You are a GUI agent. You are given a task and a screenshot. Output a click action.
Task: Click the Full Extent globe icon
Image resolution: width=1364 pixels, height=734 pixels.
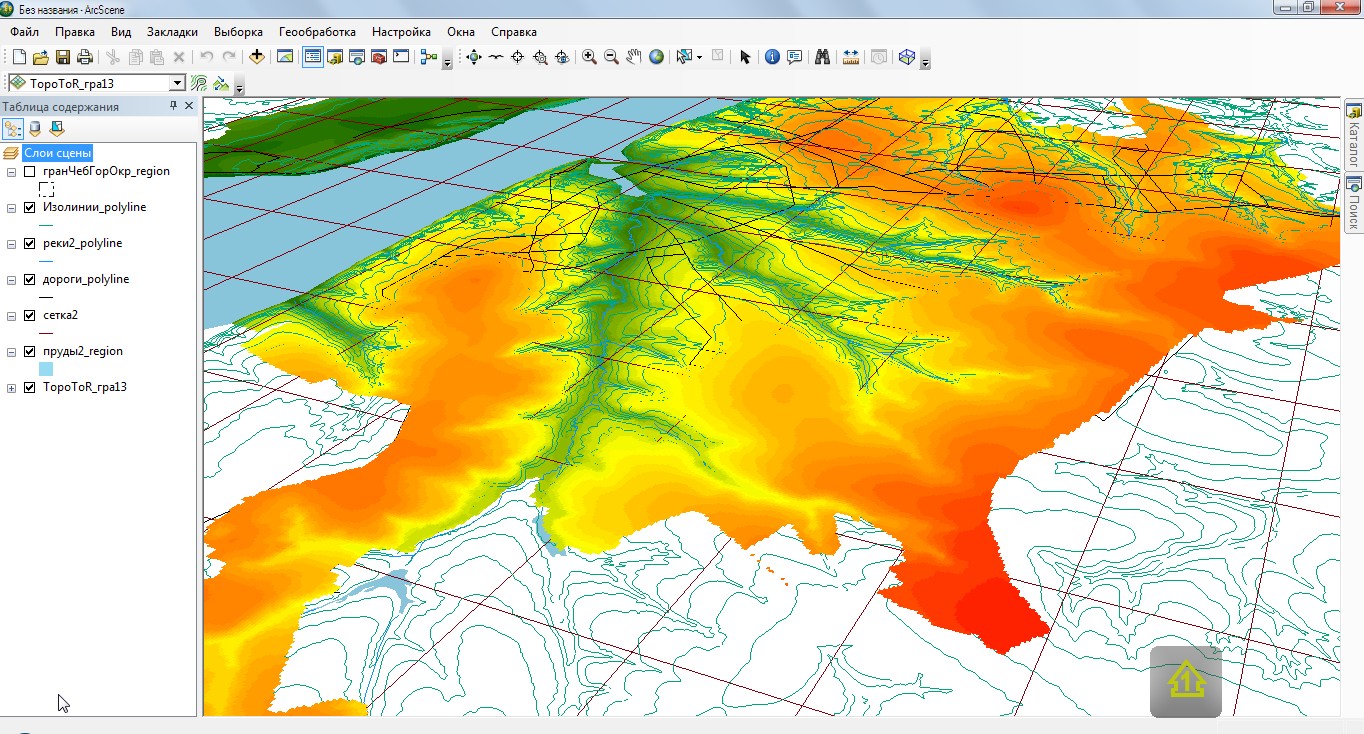click(656, 57)
